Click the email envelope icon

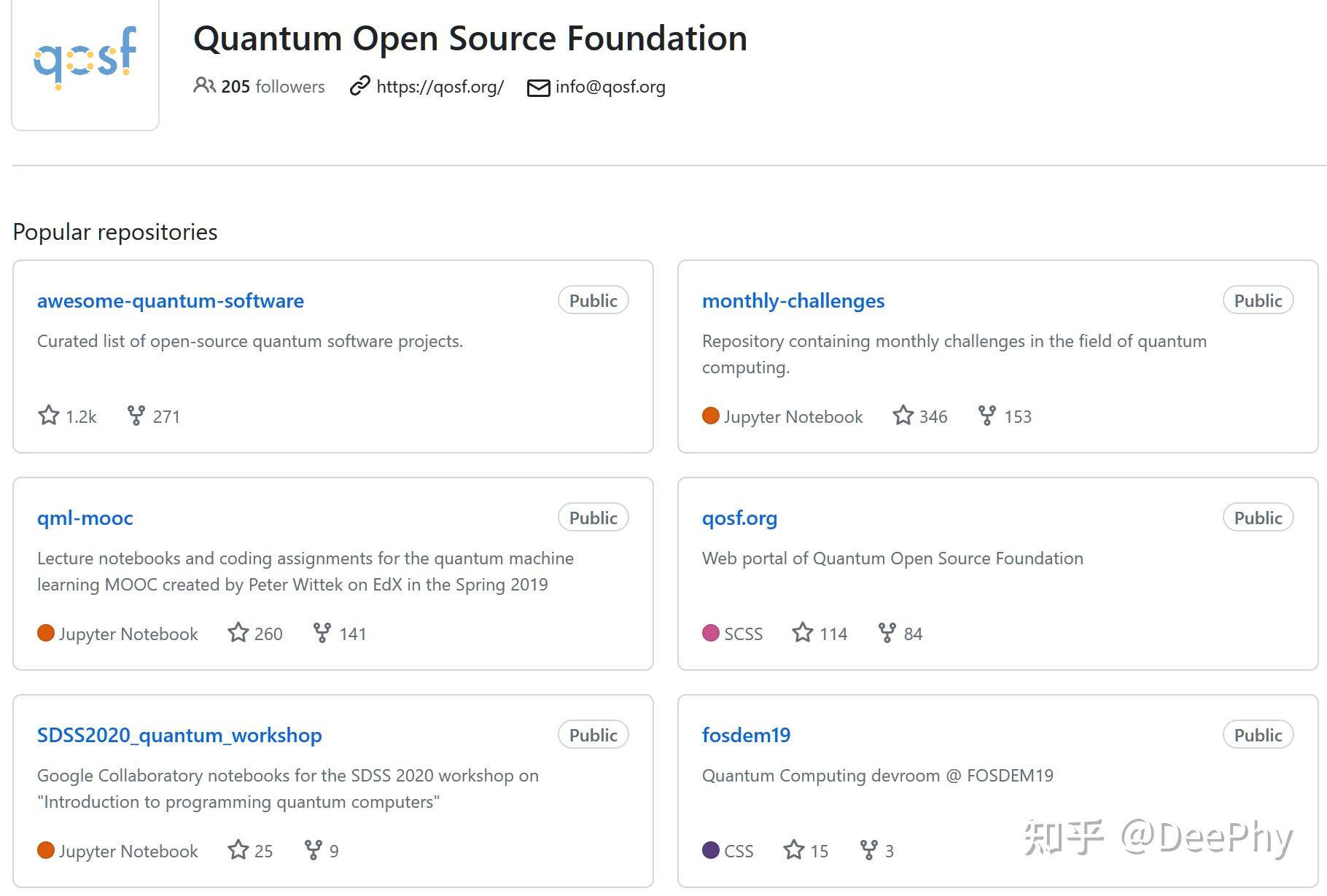tap(537, 87)
